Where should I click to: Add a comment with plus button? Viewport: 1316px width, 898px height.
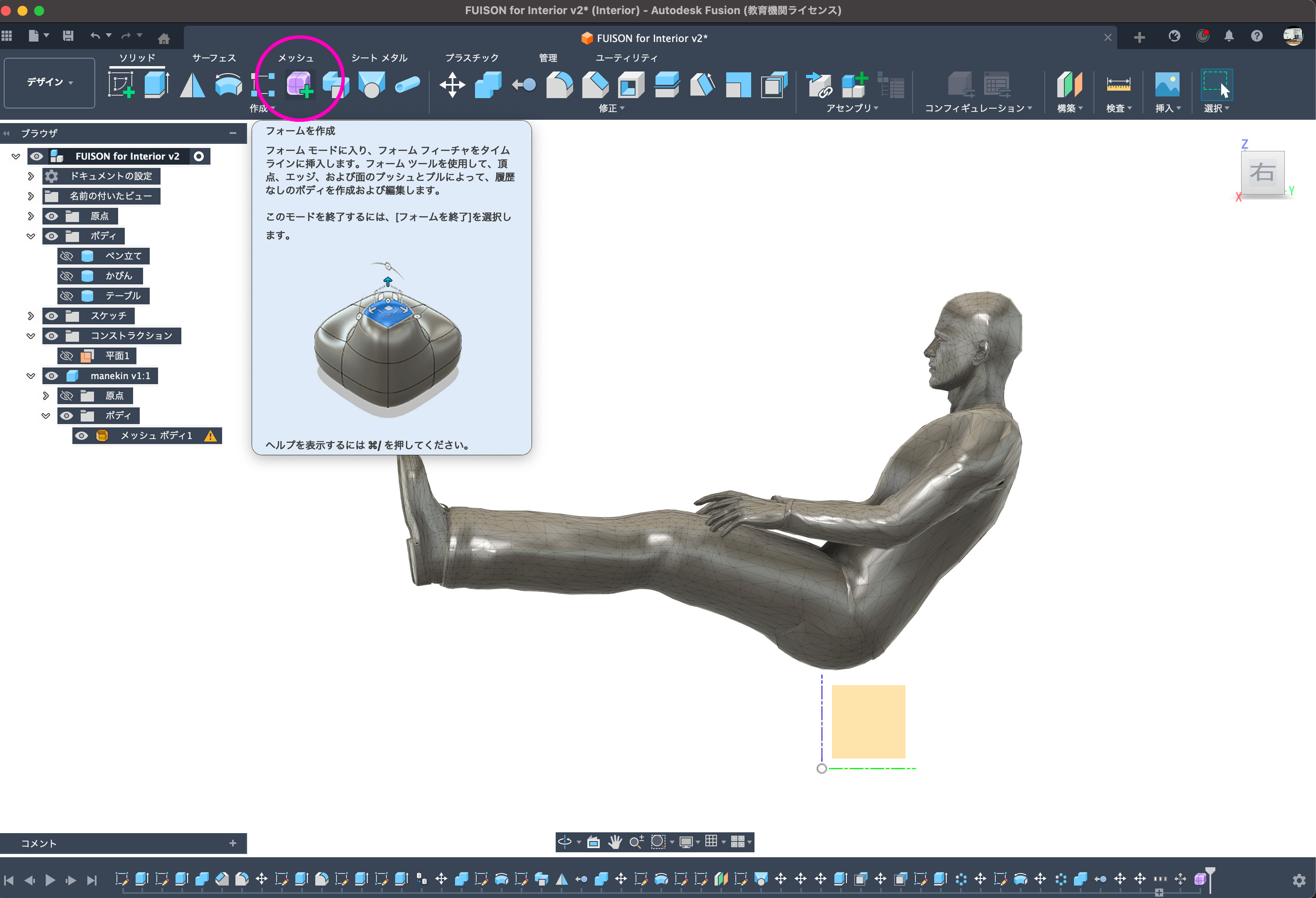click(x=233, y=843)
